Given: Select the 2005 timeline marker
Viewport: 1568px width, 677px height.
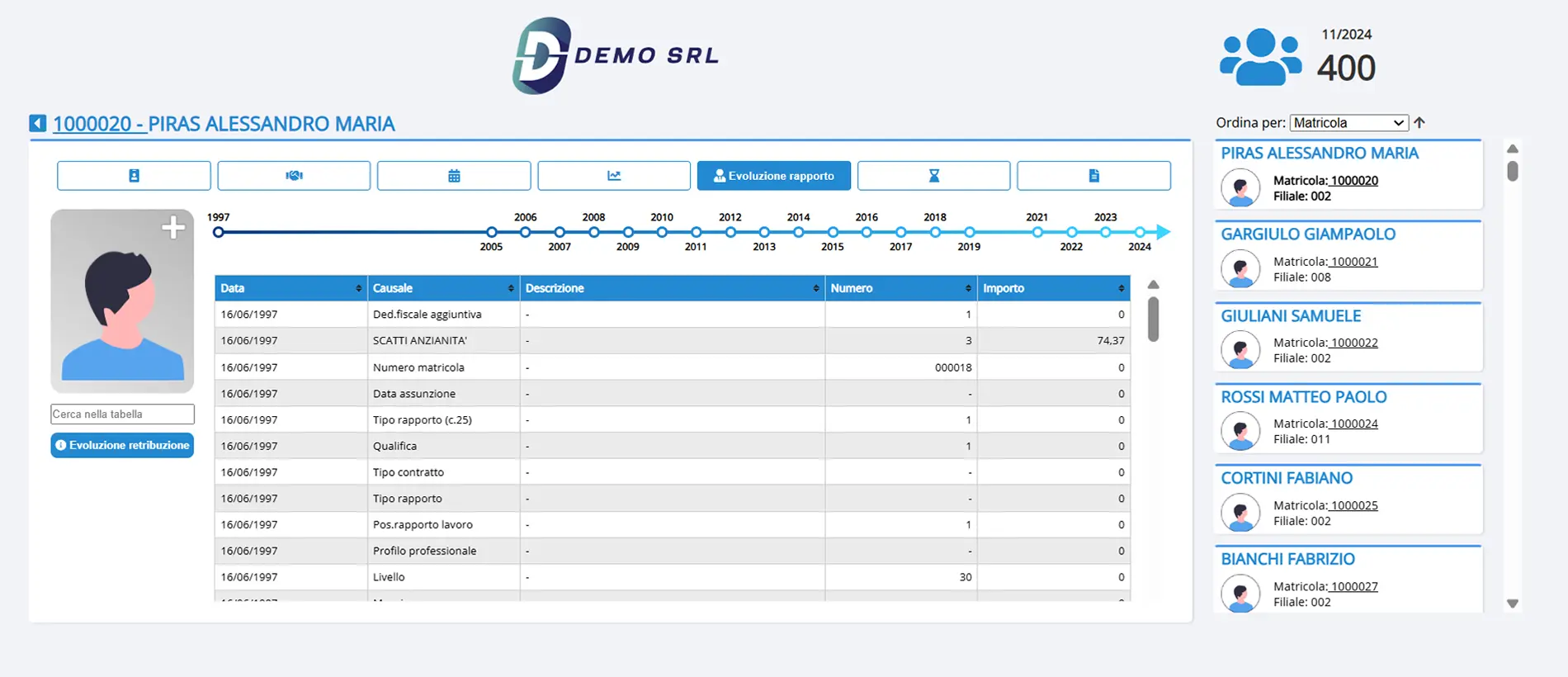Looking at the screenshot, I should [x=492, y=232].
